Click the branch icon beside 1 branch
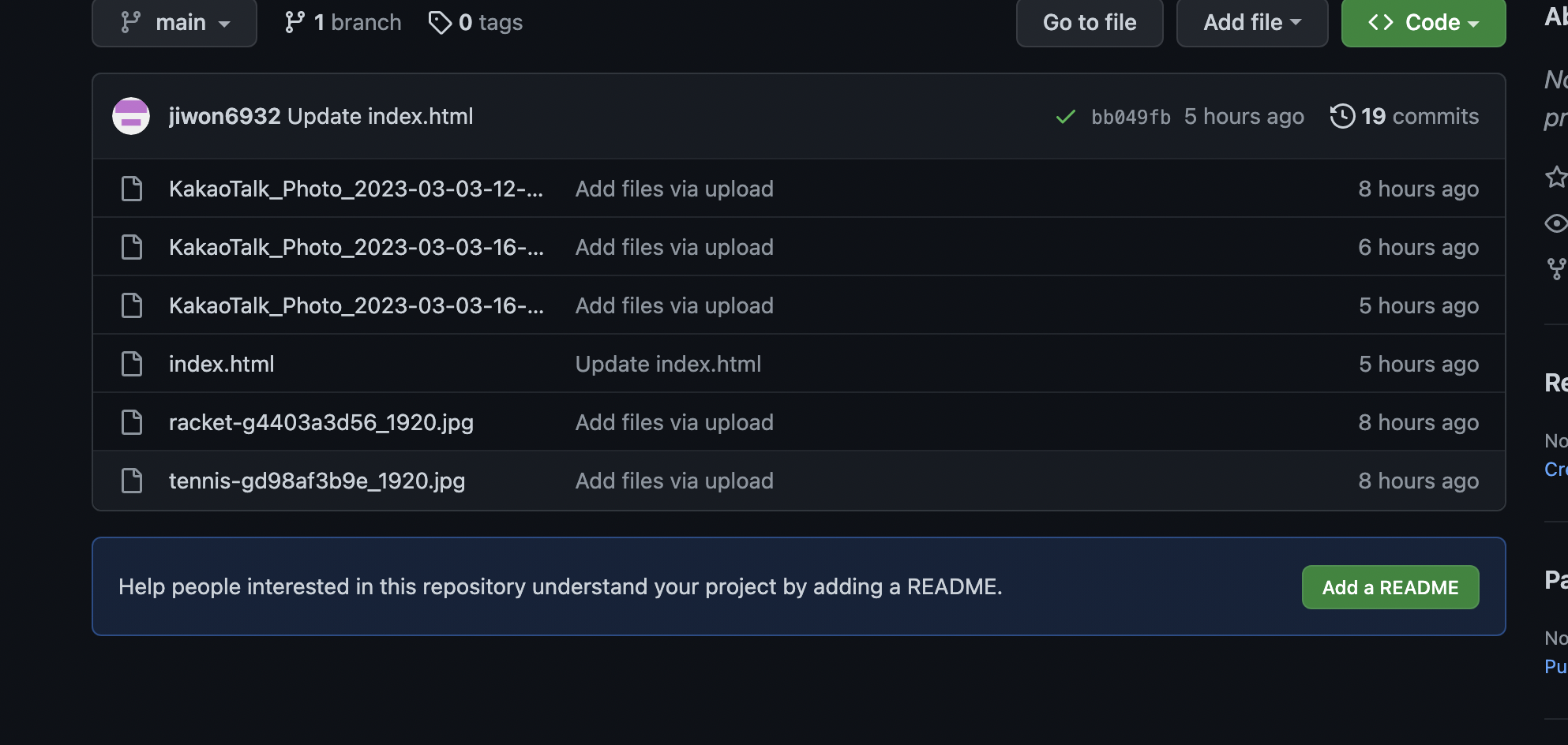The image size is (1568, 745). coord(294,22)
